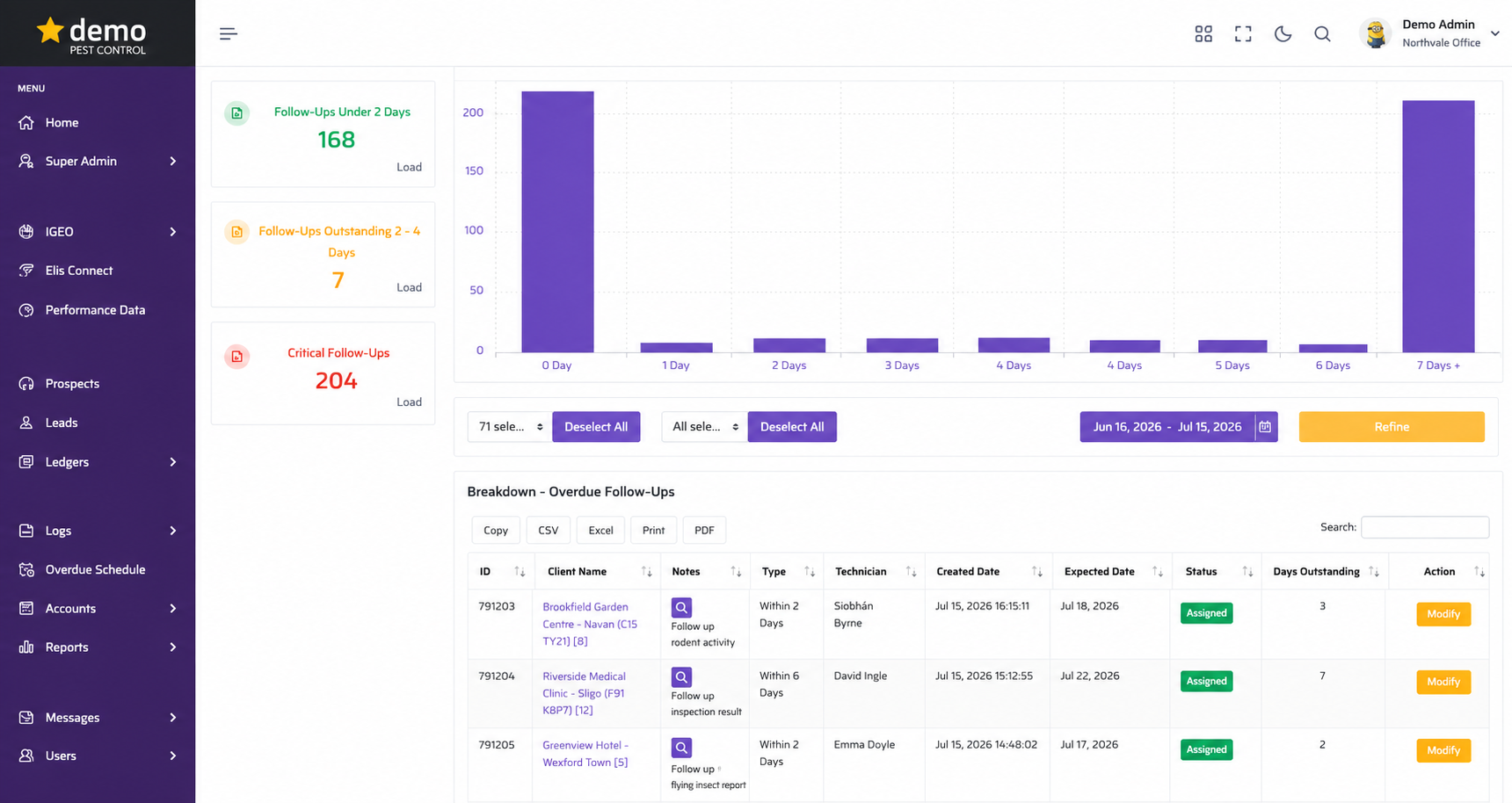Click the table Search input field
The image size is (1512, 803).
pyautogui.click(x=1425, y=527)
